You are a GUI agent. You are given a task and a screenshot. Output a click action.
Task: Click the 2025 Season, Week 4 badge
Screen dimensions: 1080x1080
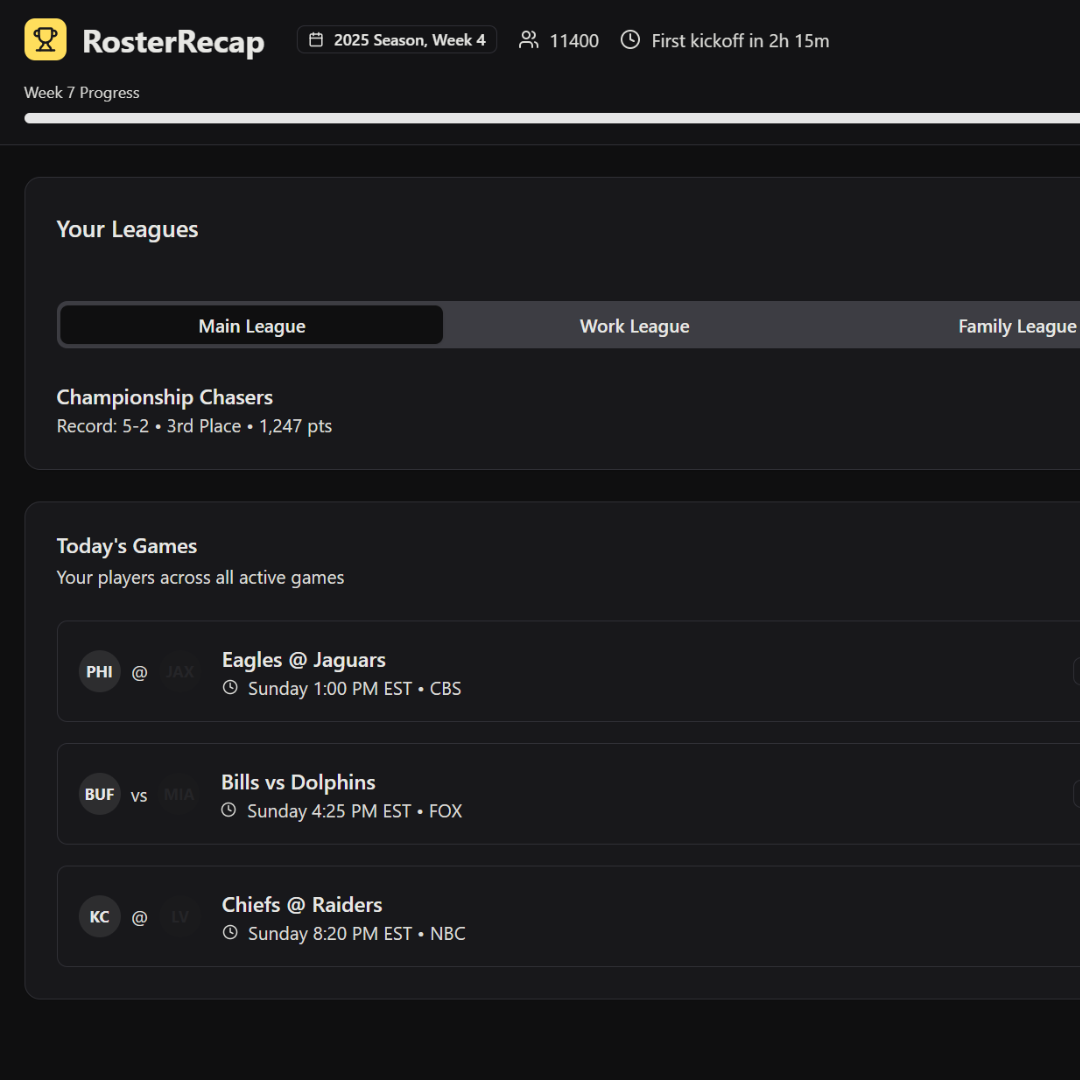pos(397,40)
